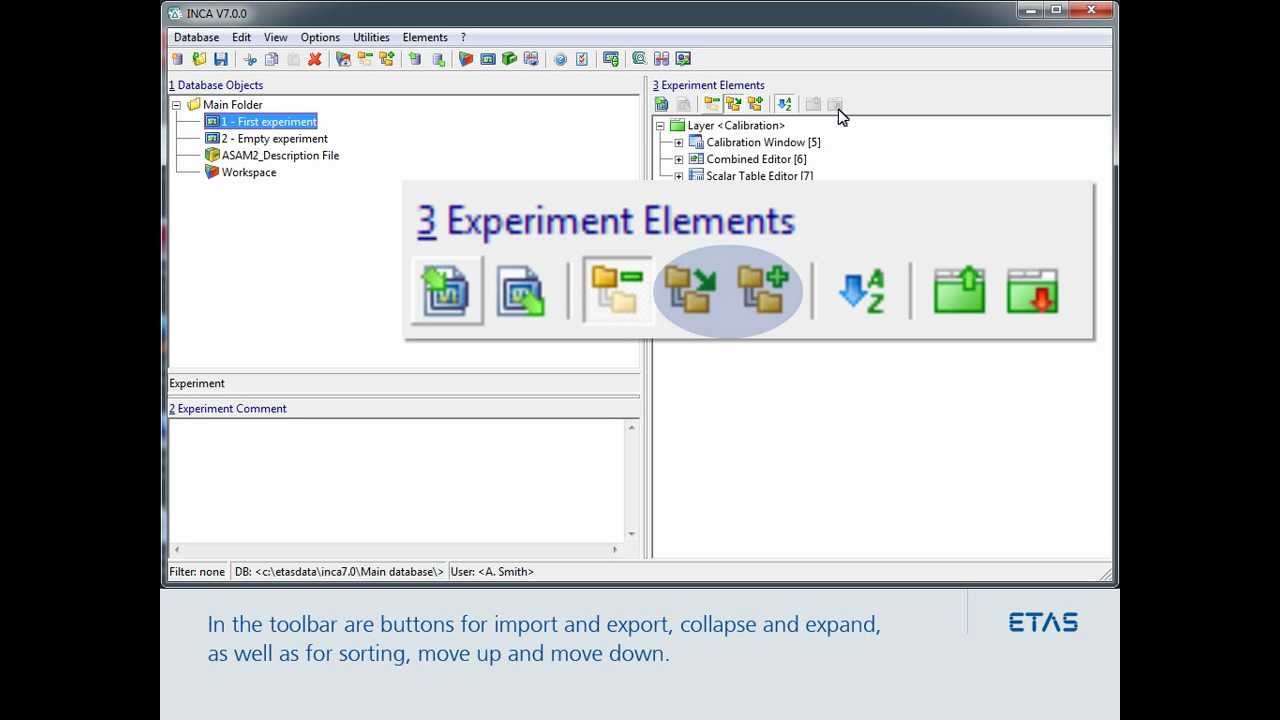
Task: Click the checklist icon with red checkmark
Action: (x=582, y=59)
